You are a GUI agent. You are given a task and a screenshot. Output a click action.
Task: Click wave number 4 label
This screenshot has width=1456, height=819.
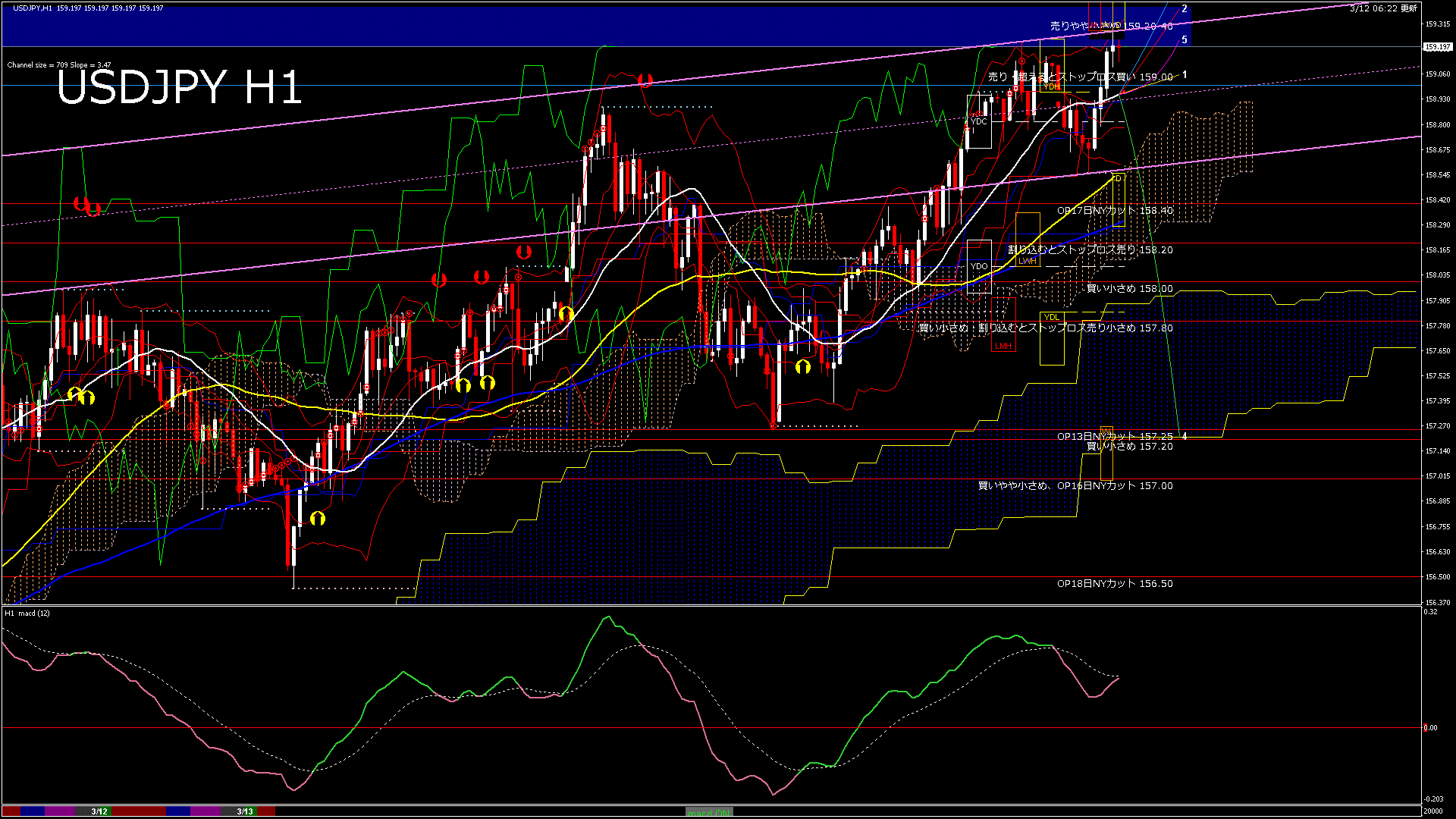(1185, 437)
